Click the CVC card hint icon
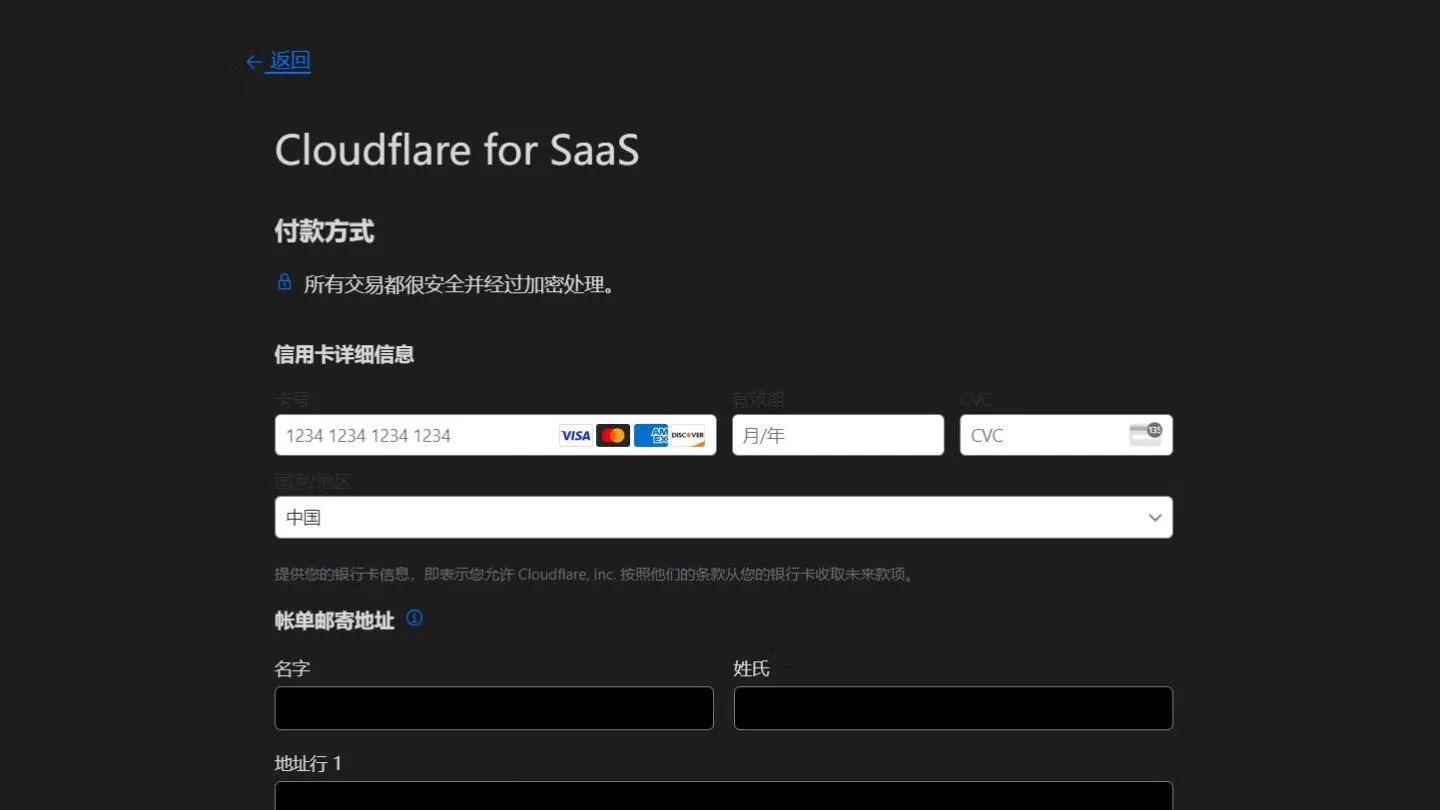Screen dimensions: 1440x810 (1146, 434)
